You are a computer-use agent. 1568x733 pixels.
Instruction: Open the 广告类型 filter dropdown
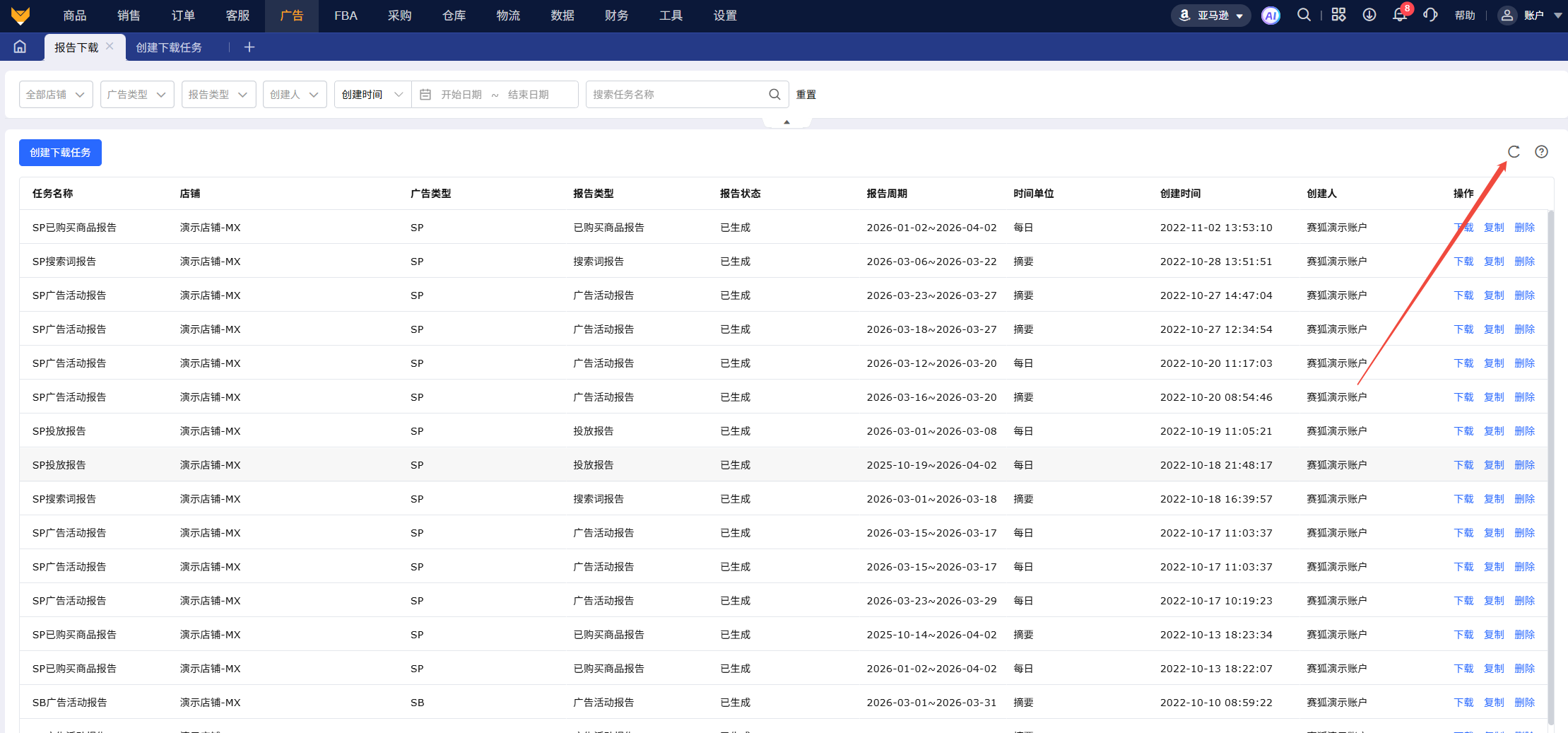tap(137, 95)
